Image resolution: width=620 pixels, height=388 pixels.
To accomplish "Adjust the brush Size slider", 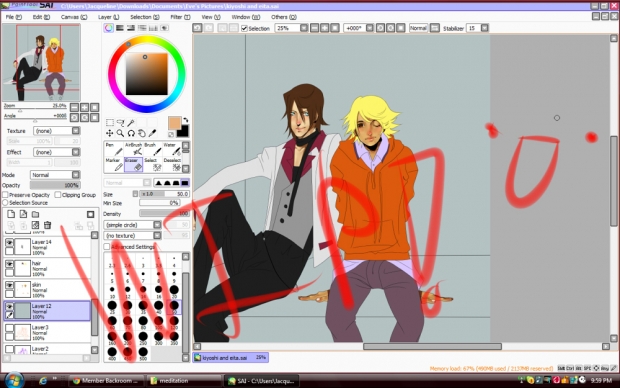I will [164, 194].
